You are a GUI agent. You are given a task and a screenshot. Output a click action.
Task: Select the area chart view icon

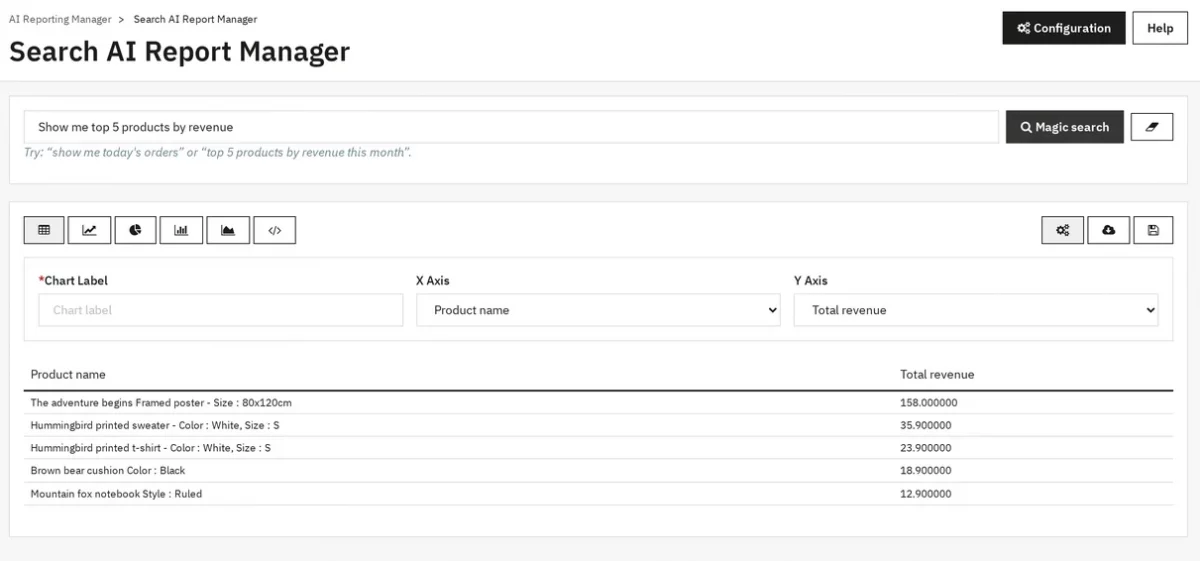(x=228, y=230)
